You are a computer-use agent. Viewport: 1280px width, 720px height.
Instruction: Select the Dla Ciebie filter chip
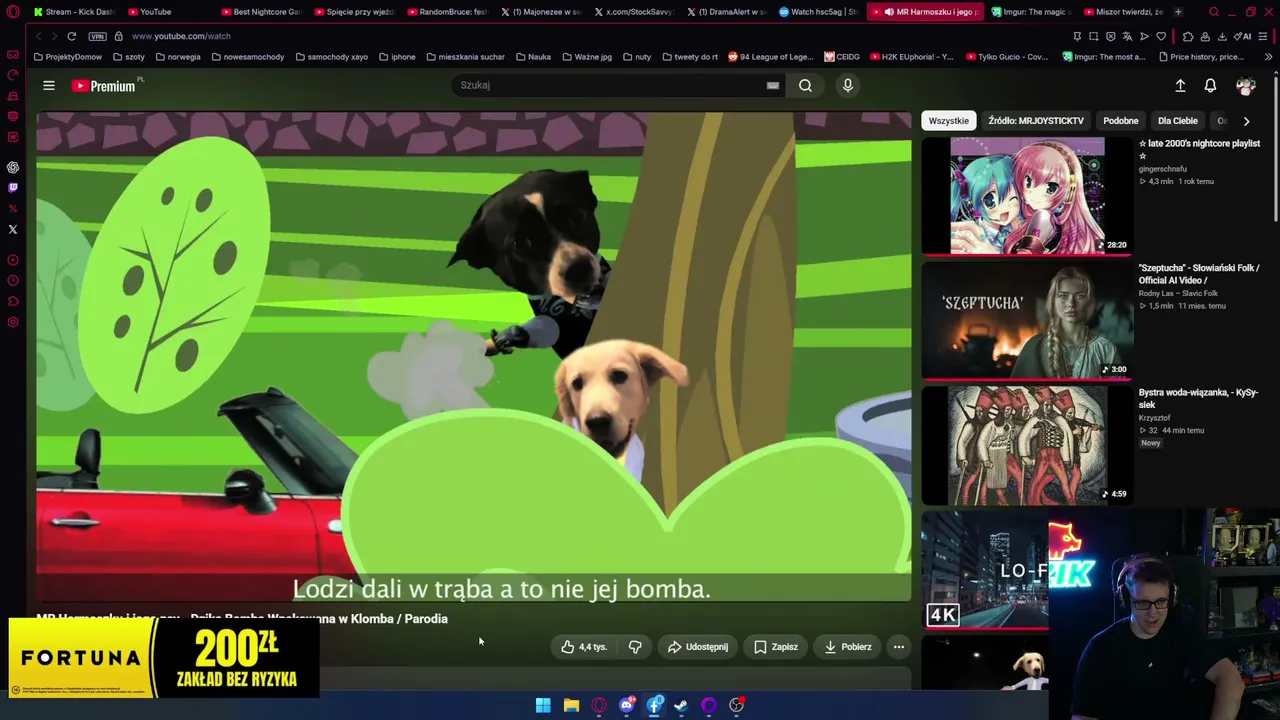click(x=1178, y=121)
